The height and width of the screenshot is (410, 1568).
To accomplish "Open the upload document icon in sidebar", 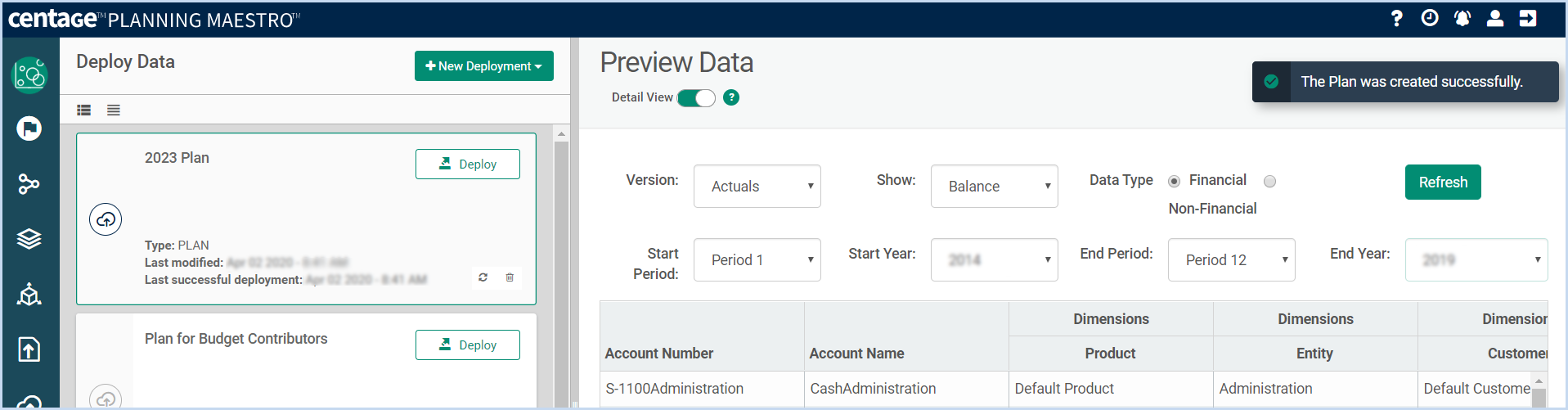I will (x=29, y=349).
